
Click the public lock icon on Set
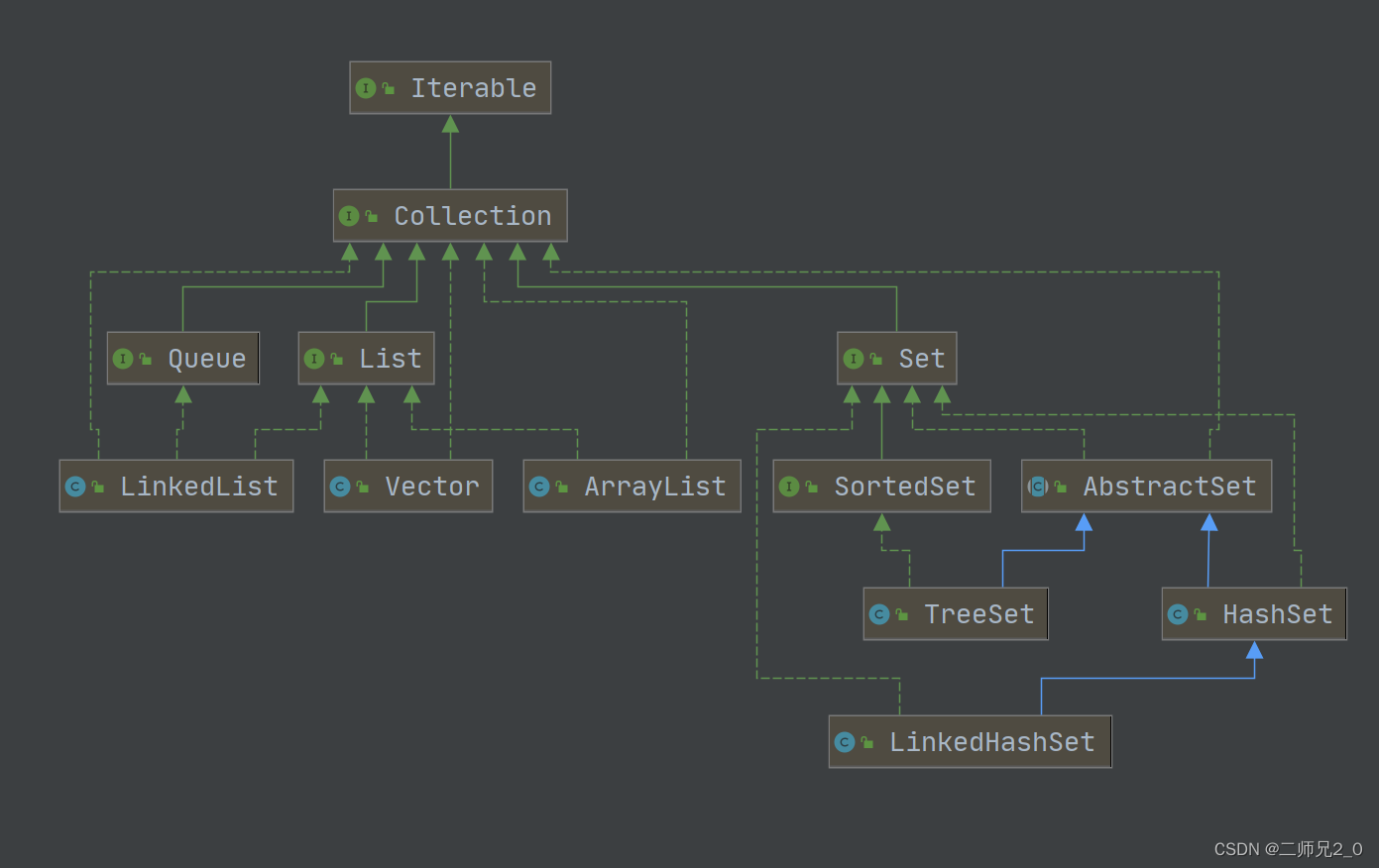pos(876,360)
